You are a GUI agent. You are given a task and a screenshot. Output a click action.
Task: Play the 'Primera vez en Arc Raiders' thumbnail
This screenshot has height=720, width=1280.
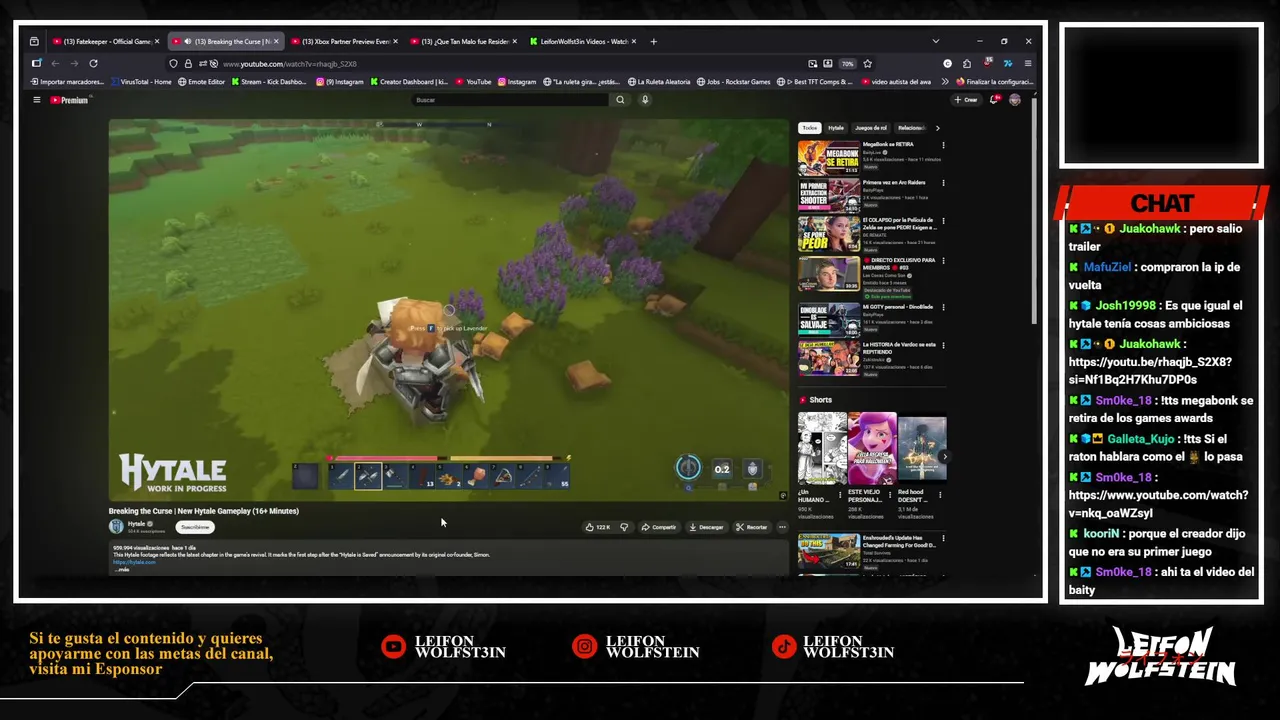point(828,196)
